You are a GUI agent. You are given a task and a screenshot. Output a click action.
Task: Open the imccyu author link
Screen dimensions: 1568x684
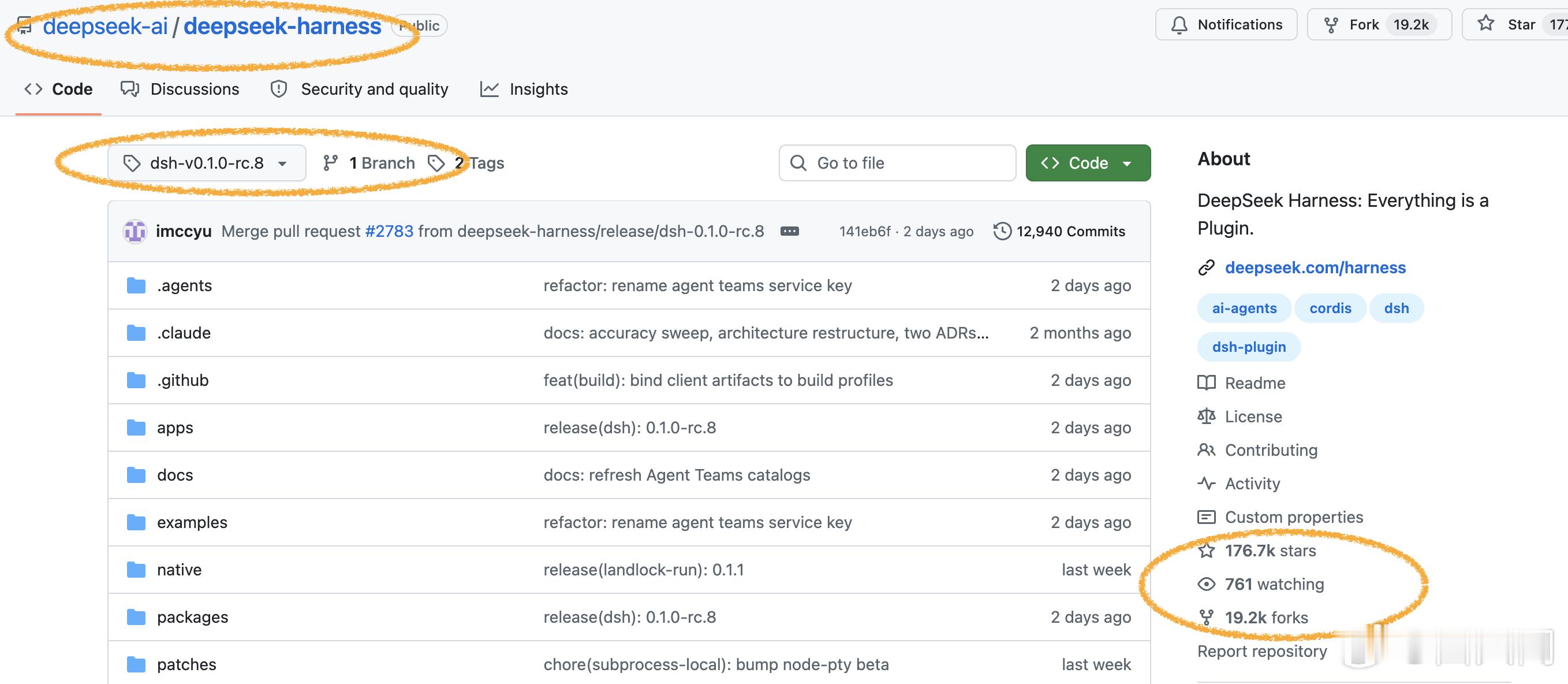click(184, 232)
